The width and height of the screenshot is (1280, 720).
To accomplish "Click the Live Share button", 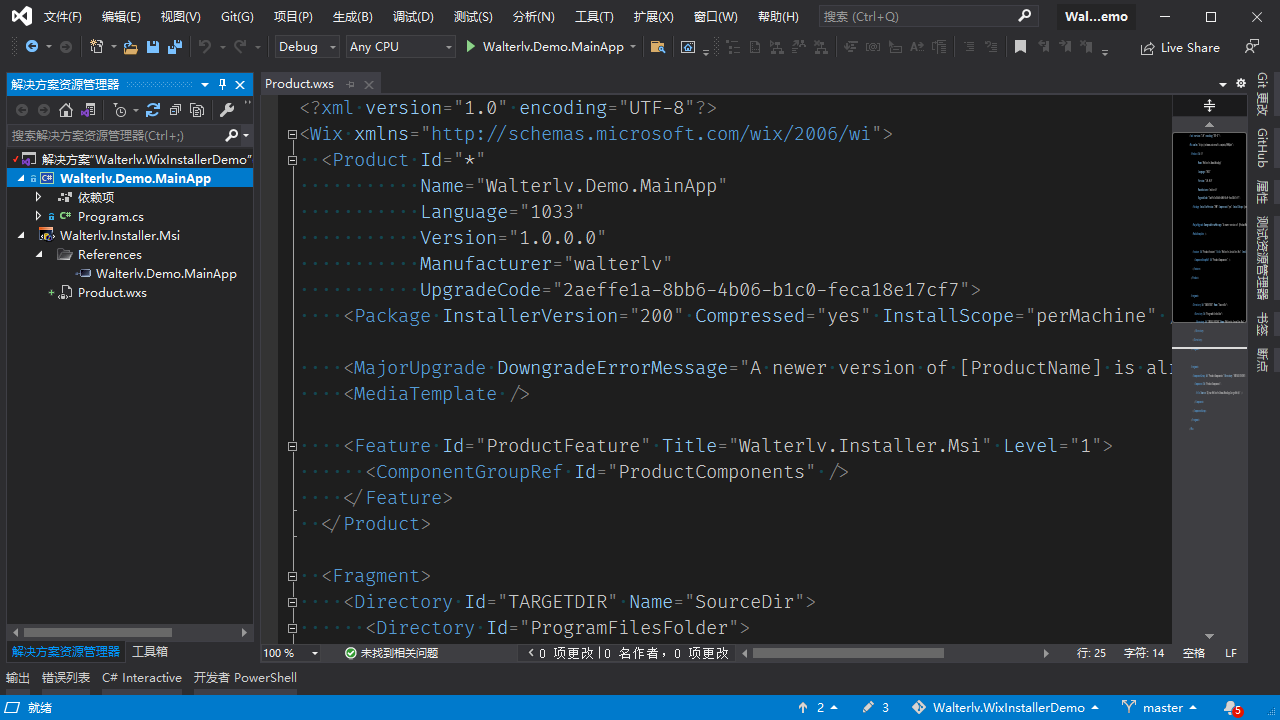I will [1180, 47].
